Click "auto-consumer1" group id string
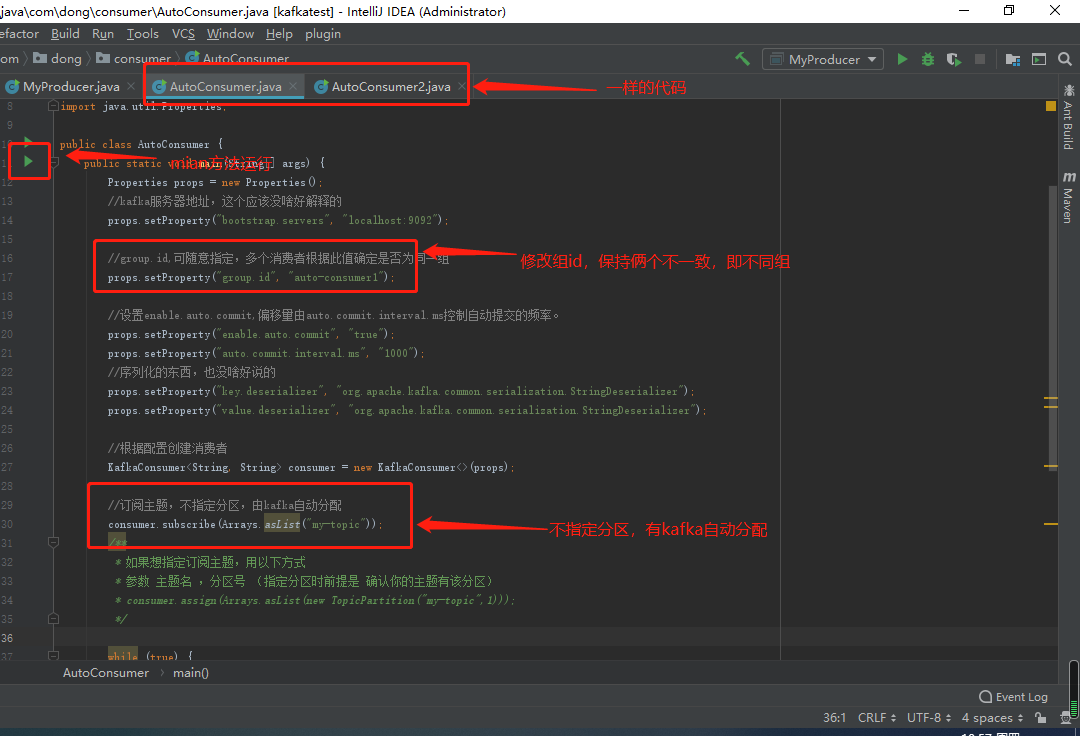The image size is (1080, 736). point(336,277)
